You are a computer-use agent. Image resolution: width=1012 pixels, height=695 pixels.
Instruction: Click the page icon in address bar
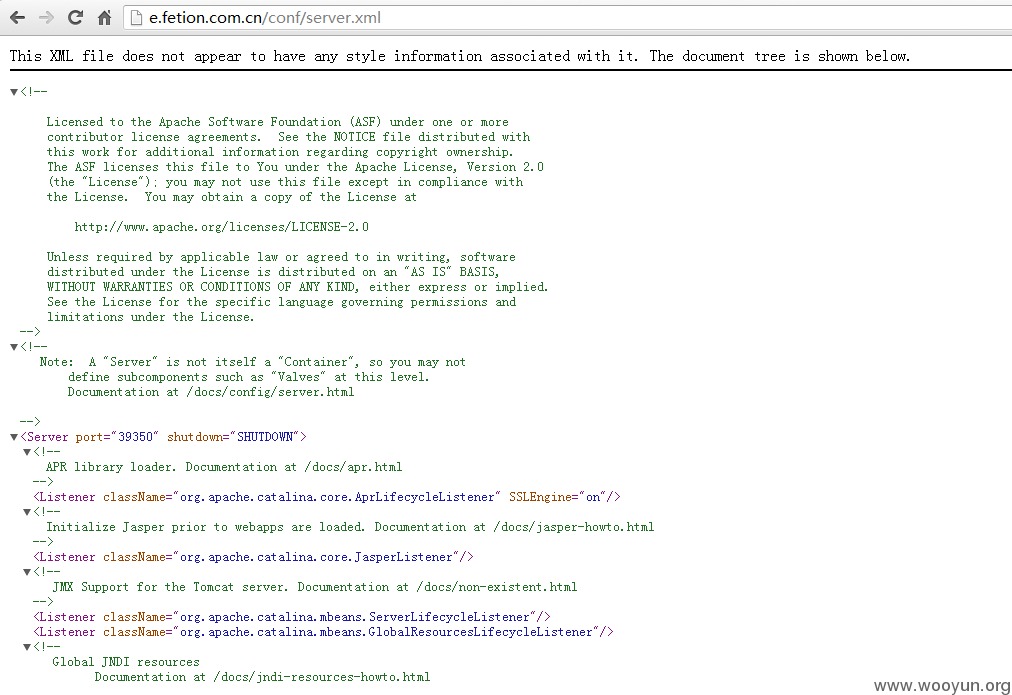[x=136, y=17]
